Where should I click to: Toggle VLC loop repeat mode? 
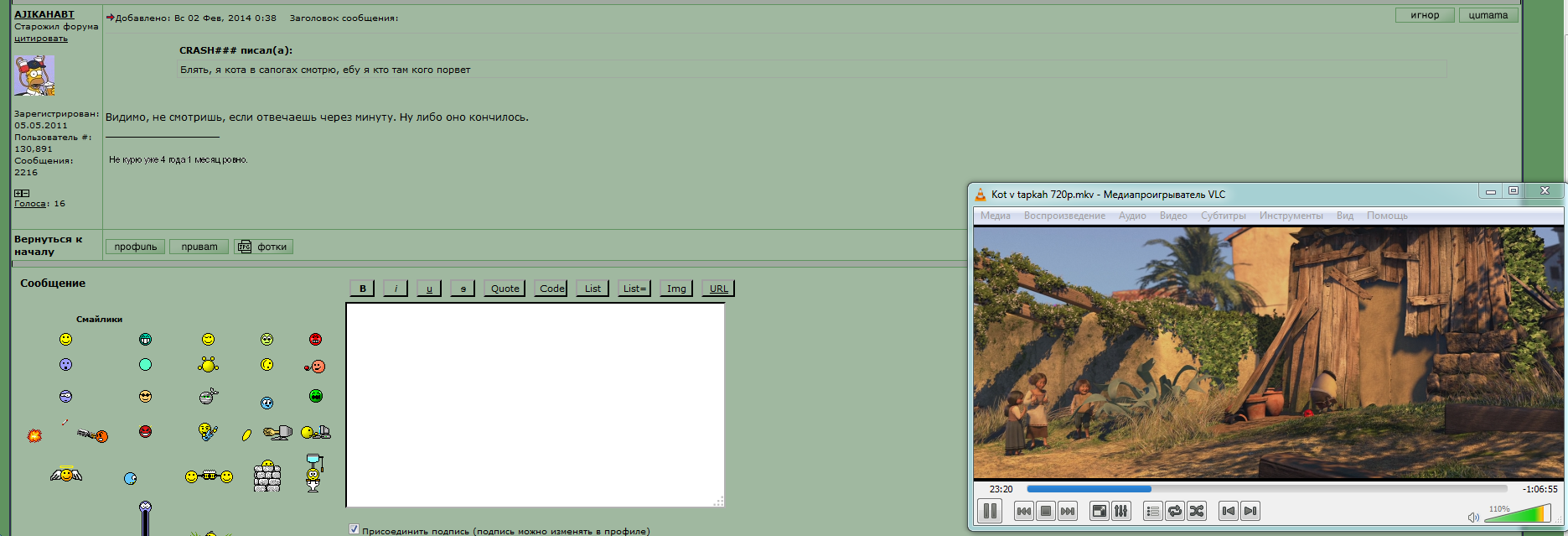(x=1175, y=511)
